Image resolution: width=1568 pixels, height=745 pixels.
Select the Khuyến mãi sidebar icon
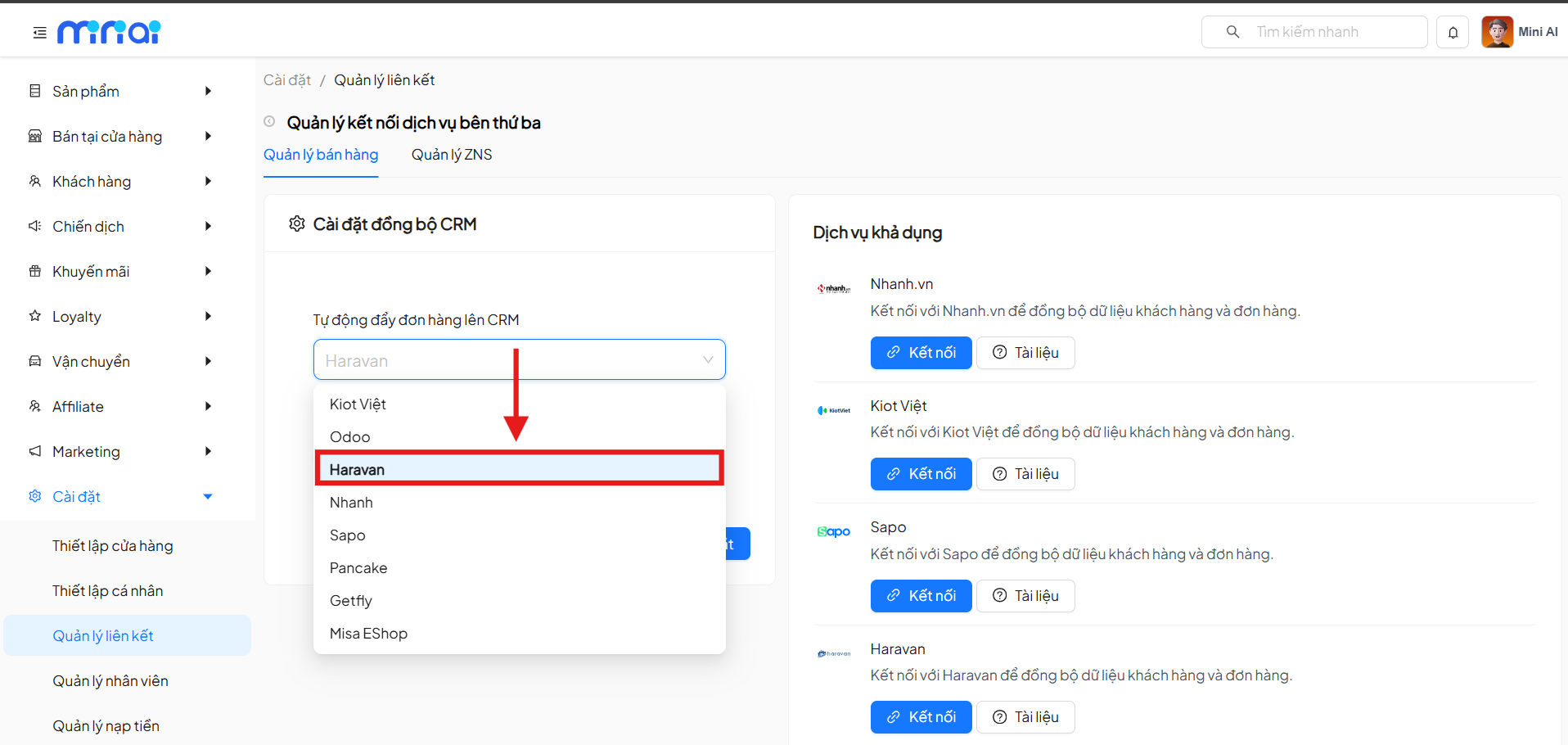click(34, 271)
